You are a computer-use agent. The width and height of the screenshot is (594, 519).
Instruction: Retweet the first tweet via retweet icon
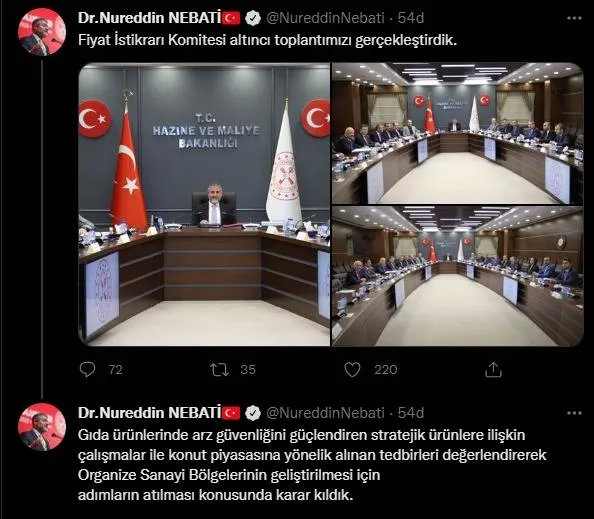click(219, 370)
